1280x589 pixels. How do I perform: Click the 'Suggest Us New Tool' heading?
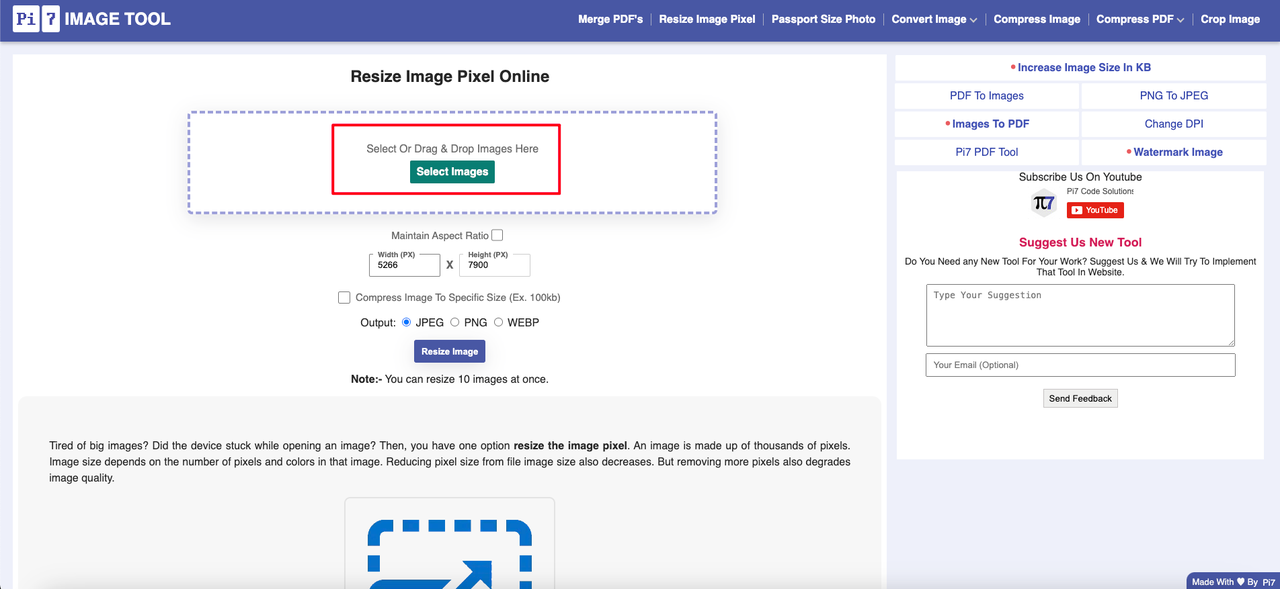pyautogui.click(x=1080, y=242)
